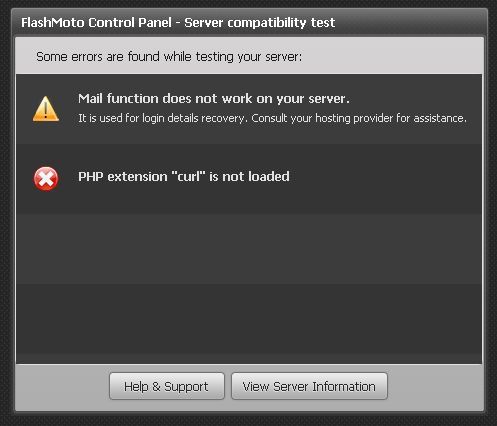
Task: Click the yellow warning triangle icon
Action: click(46, 109)
